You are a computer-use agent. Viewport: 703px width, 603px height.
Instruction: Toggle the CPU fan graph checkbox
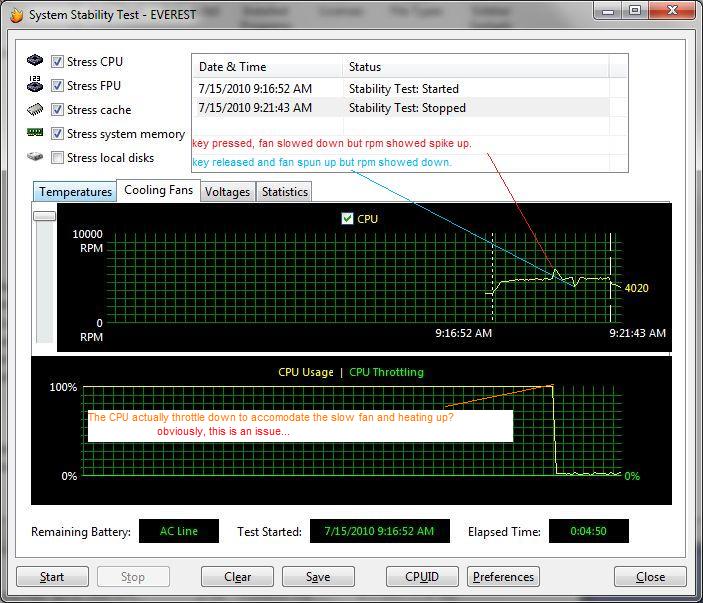point(347,219)
